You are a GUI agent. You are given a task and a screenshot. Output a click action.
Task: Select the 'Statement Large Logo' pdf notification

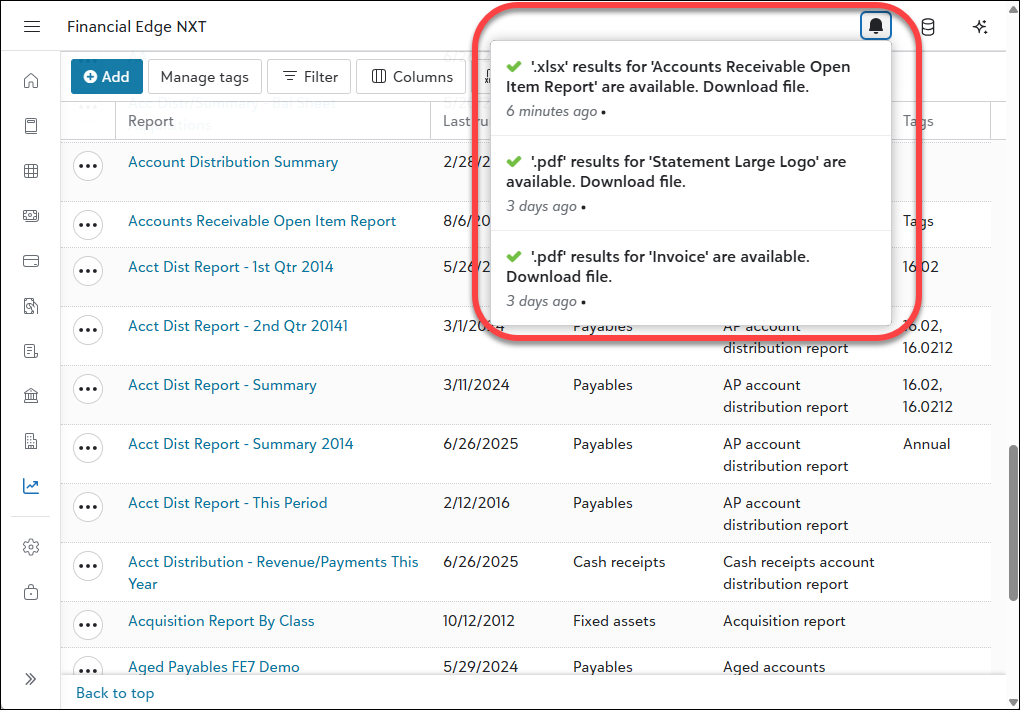pos(676,172)
